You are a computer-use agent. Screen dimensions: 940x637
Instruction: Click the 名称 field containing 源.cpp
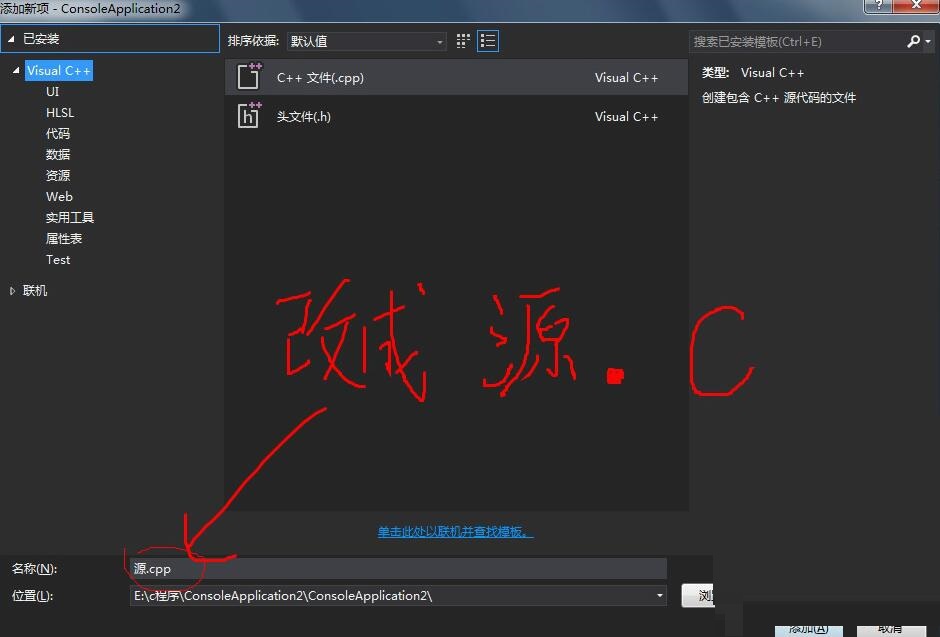coord(398,569)
